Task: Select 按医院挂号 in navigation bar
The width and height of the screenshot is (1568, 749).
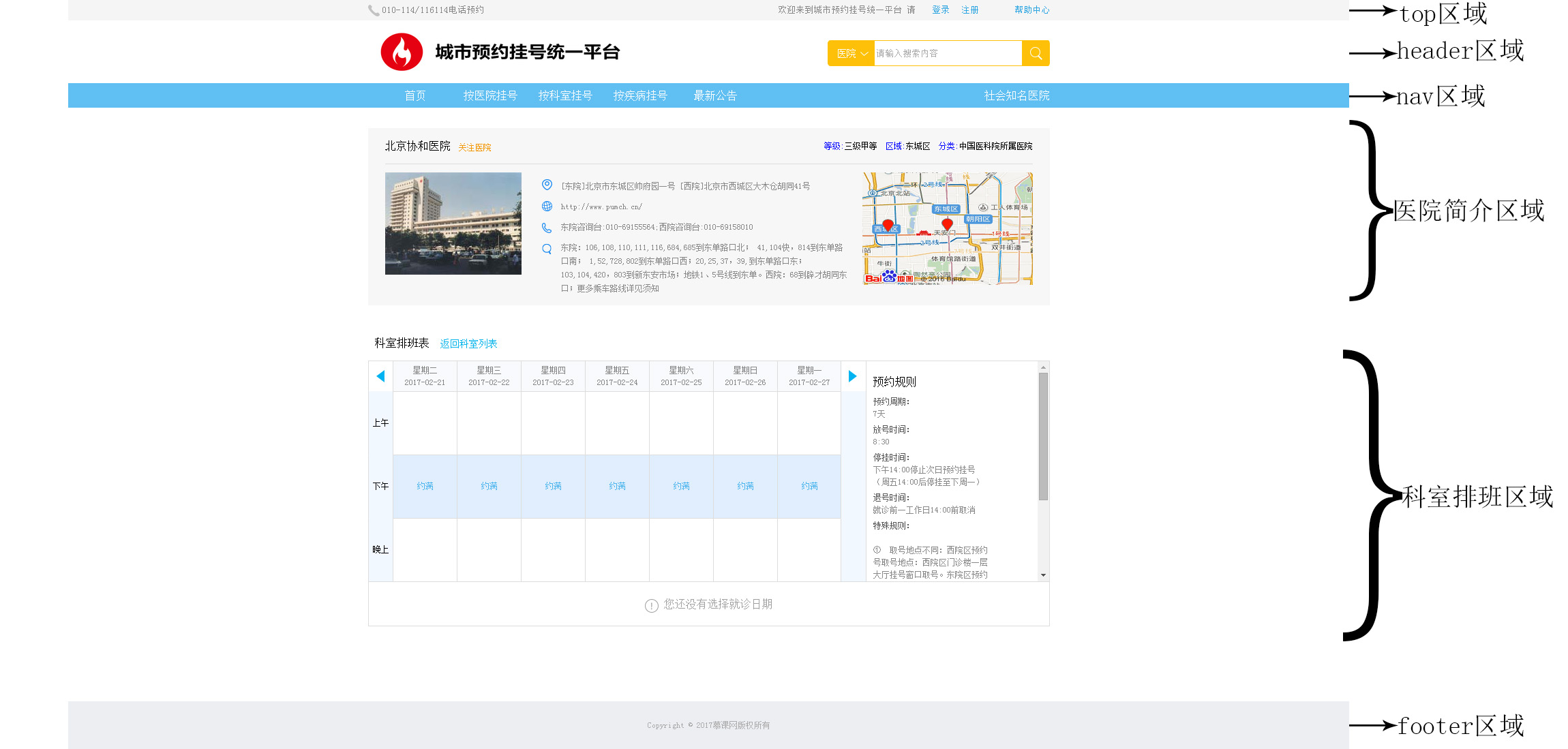Action: 490,95
